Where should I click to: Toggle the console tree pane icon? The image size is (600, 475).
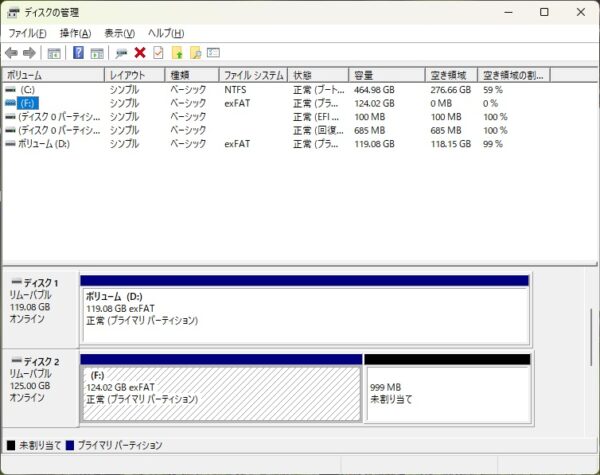tap(54, 53)
